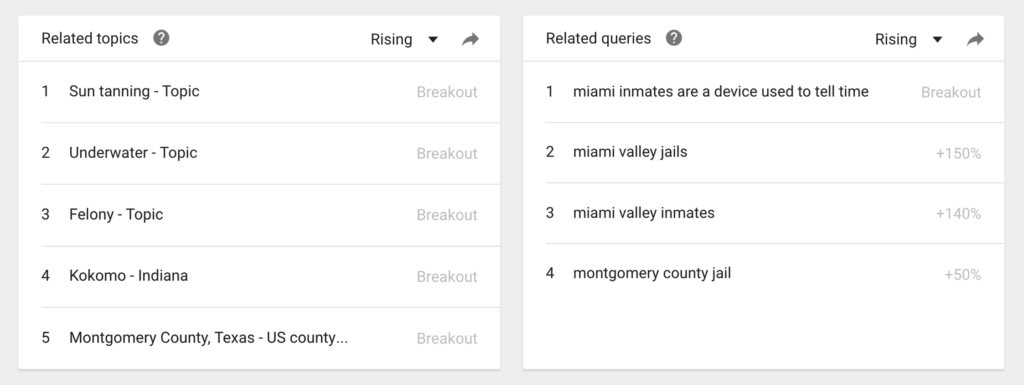Screen dimensions: 1024x385
Task: Expand the Rising dropdown in Related queries
Action: click(x=908, y=39)
